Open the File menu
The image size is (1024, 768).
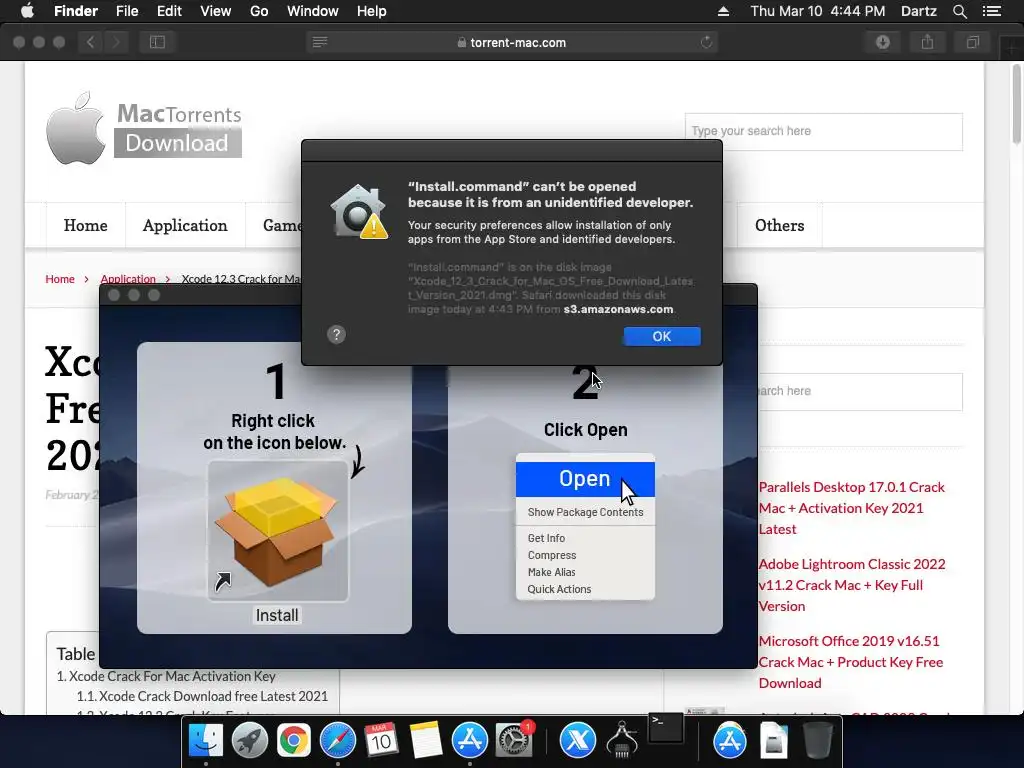(x=127, y=11)
